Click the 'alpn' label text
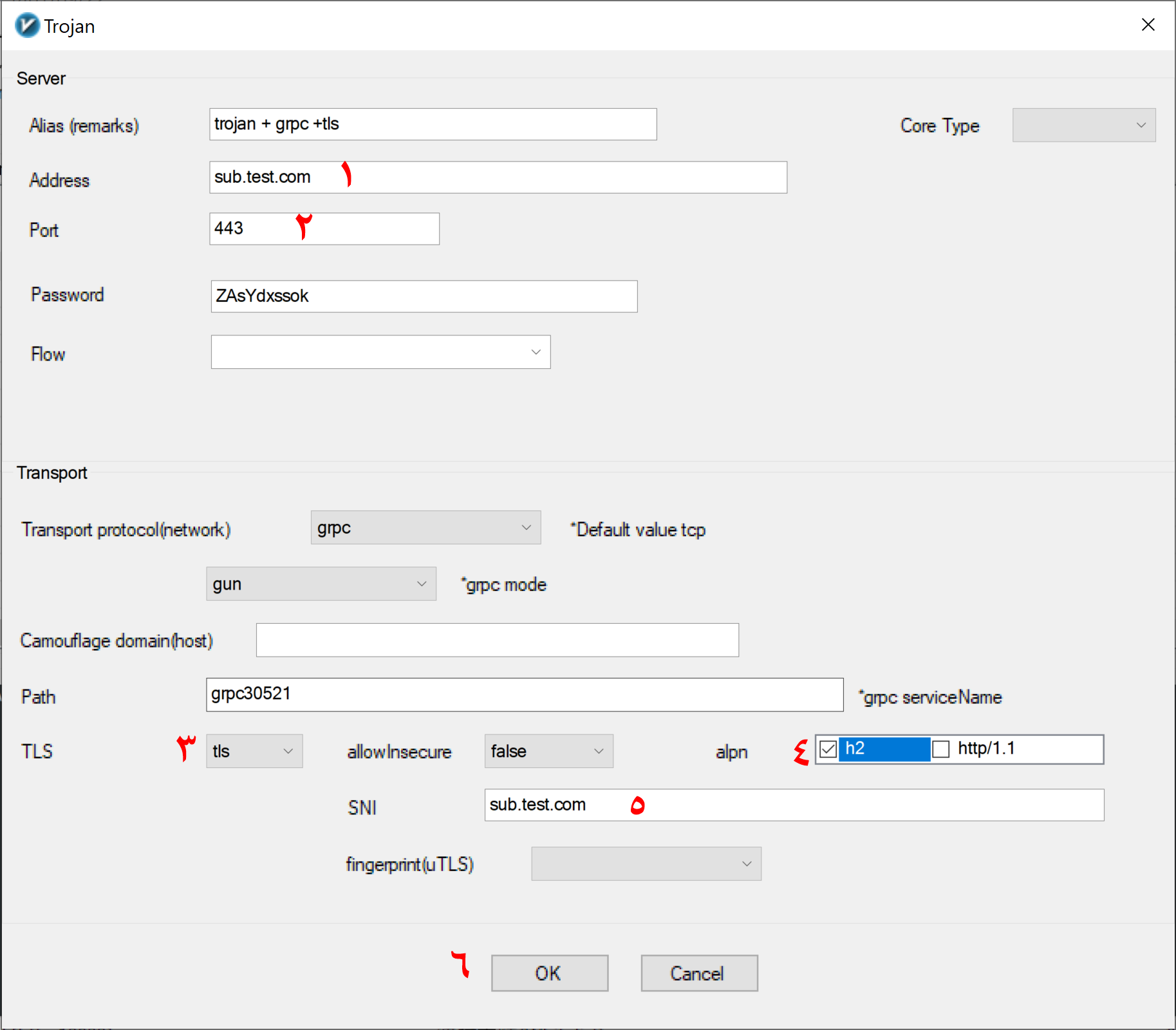The image size is (1176, 1030). (x=732, y=753)
